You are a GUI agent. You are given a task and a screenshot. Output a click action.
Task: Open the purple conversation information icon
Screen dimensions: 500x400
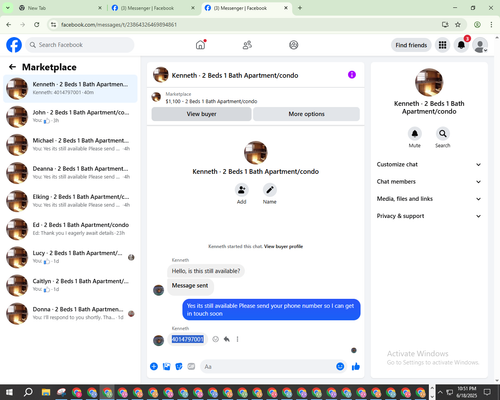click(352, 75)
